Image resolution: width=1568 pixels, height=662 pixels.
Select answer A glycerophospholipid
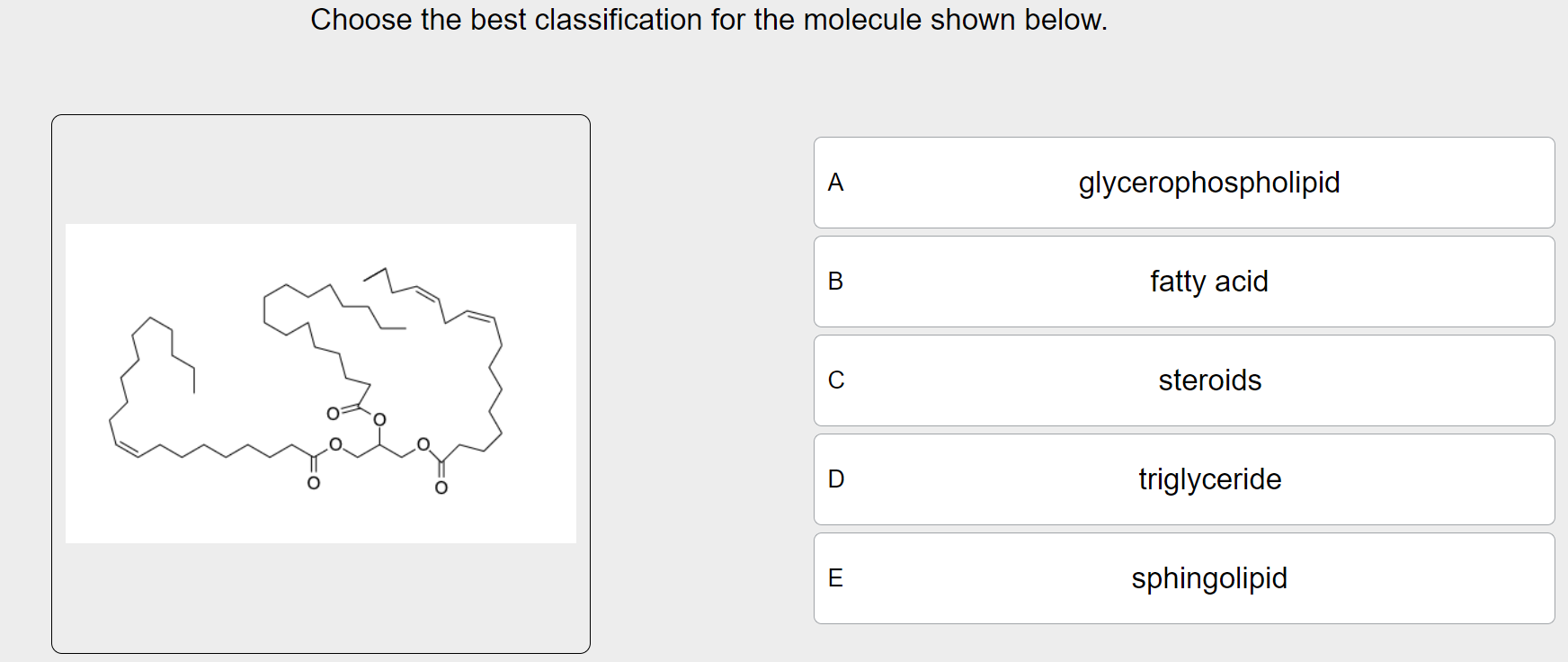[1208, 183]
